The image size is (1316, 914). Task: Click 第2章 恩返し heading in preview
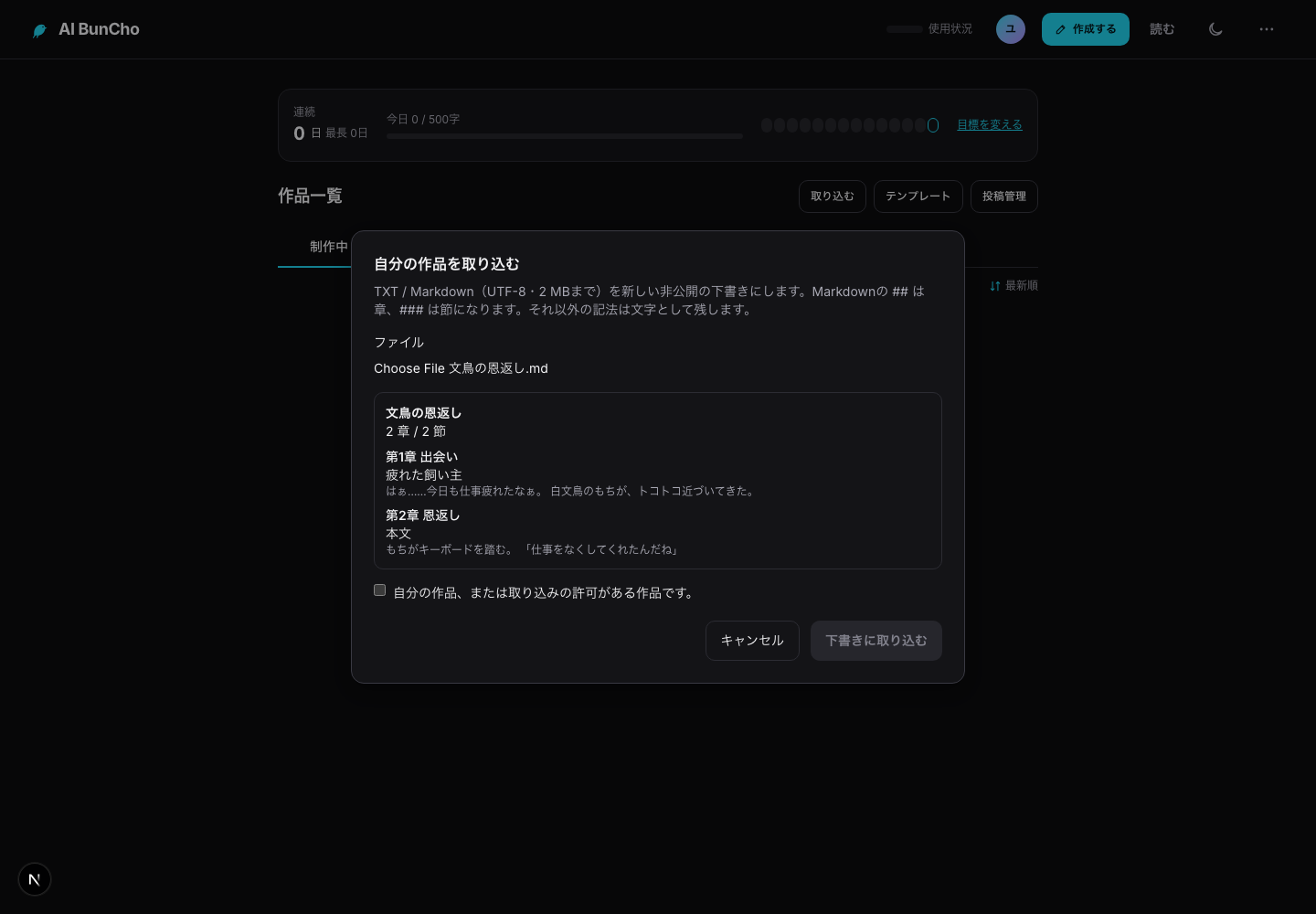[423, 515]
